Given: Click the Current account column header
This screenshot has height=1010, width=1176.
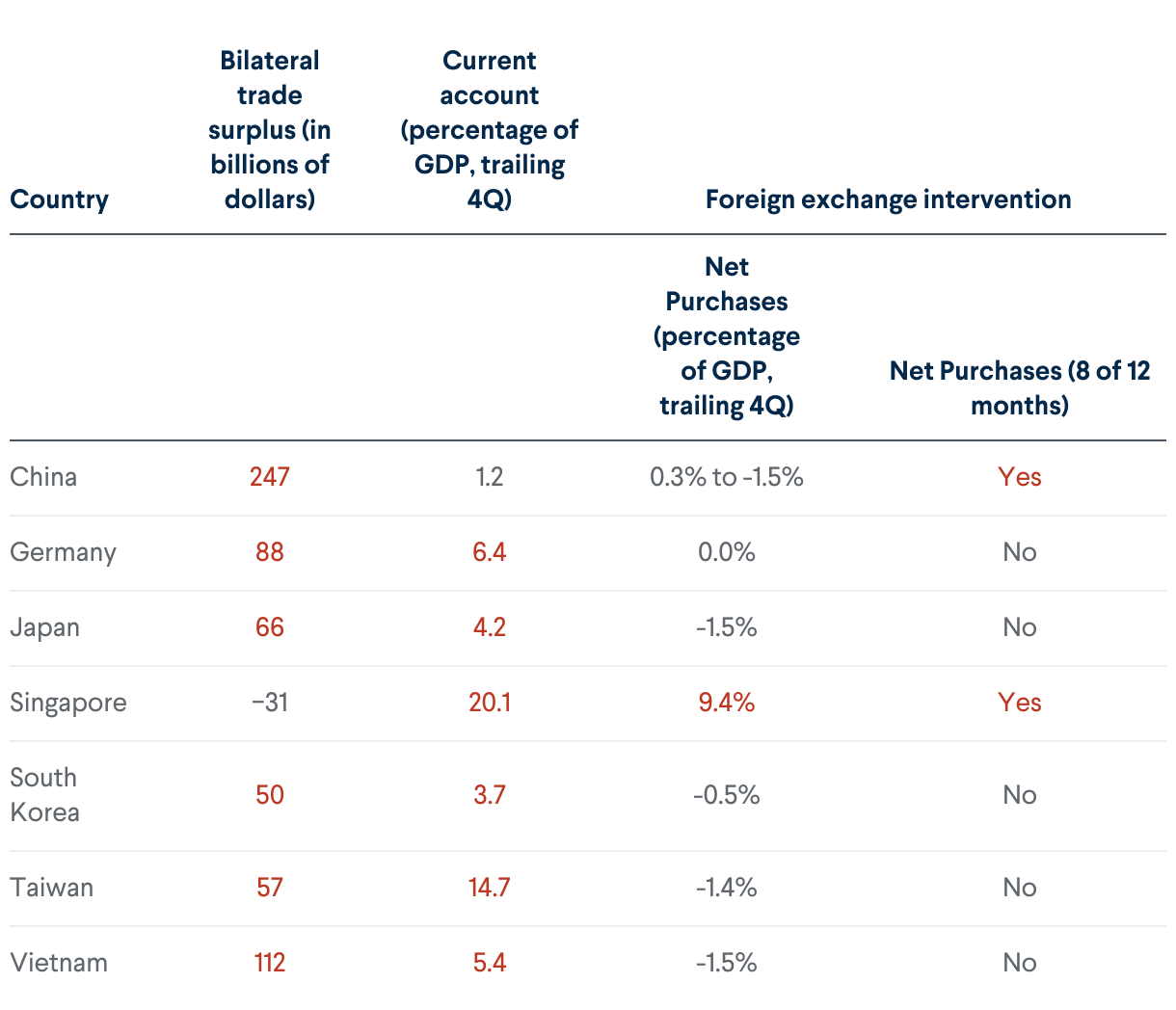Looking at the screenshot, I should coord(490,130).
